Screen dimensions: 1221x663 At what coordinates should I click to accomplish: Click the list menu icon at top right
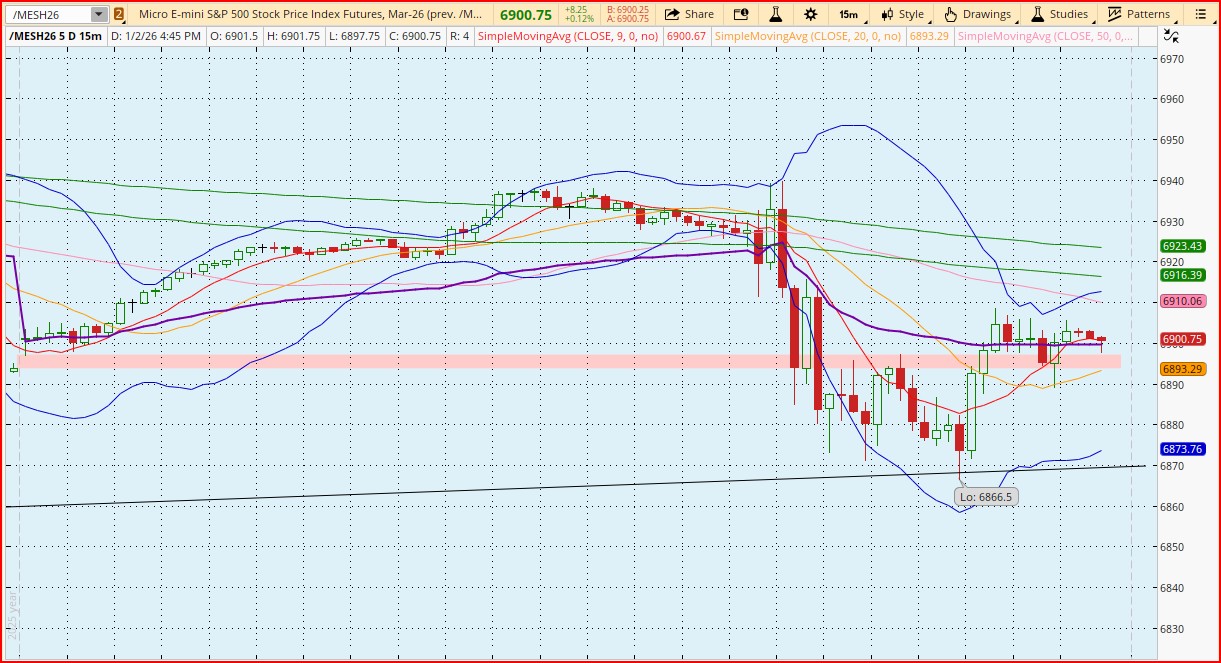[1200, 14]
